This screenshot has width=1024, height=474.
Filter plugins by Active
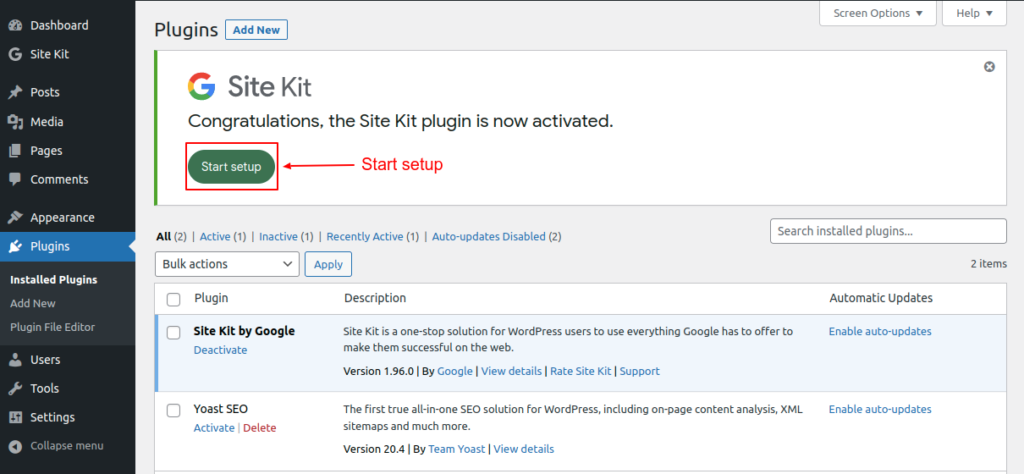(215, 236)
